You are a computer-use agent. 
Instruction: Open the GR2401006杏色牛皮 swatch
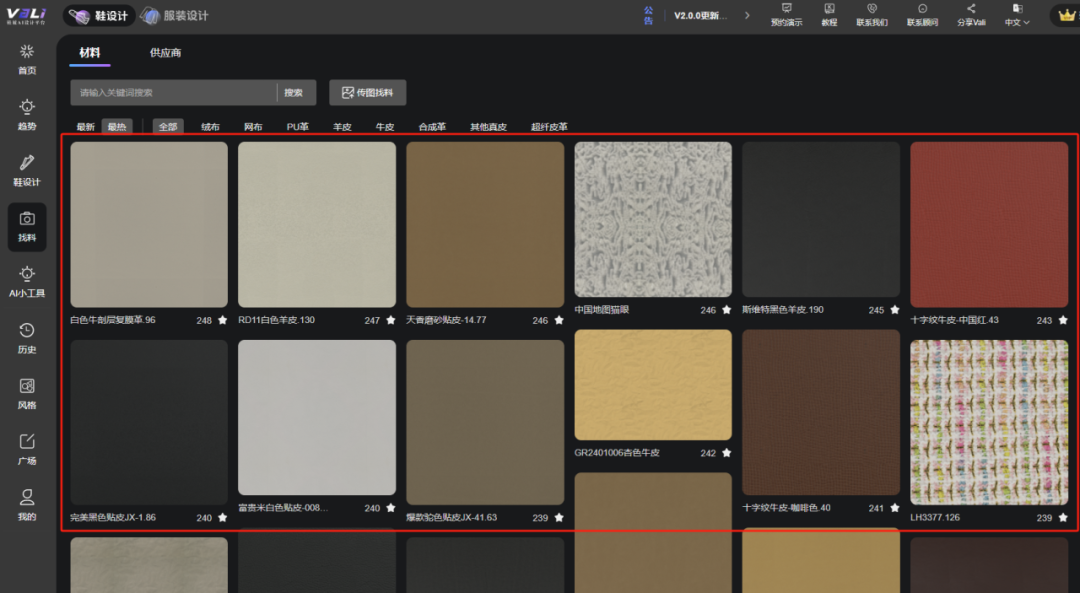[x=653, y=385]
